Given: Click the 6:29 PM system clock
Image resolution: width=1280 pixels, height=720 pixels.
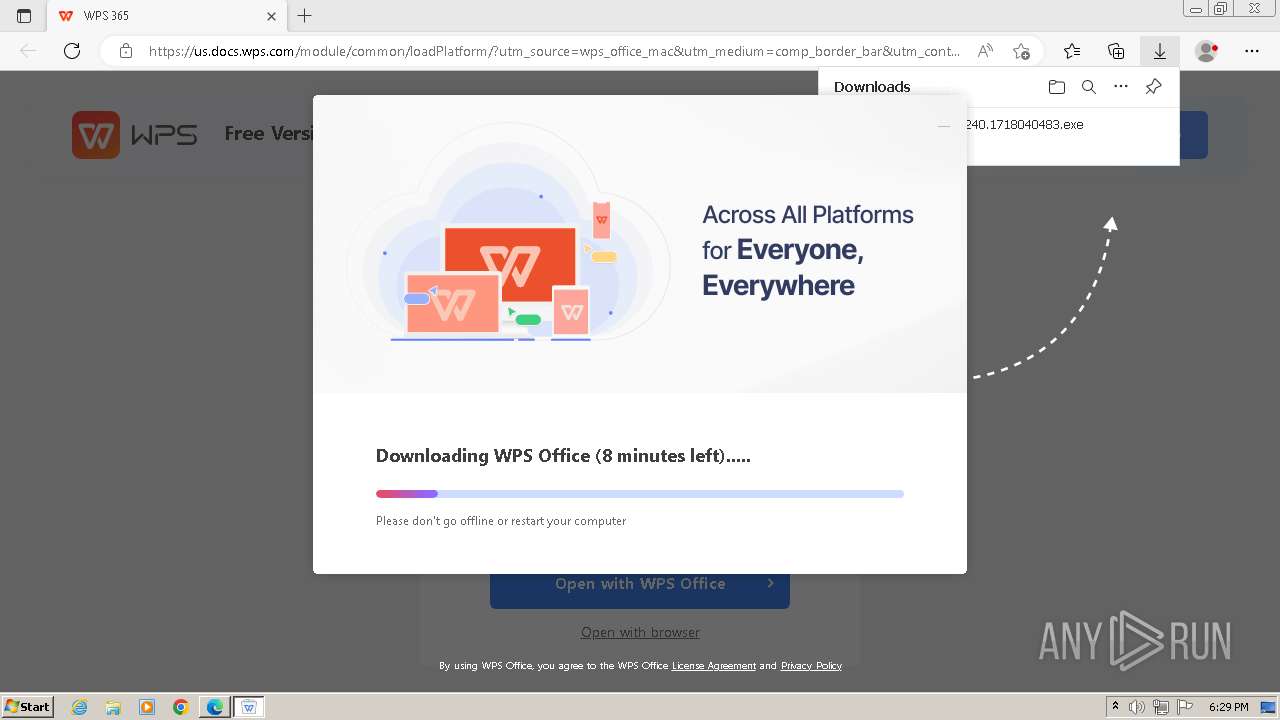Looking at the screenshot, I should point(1229,707).
